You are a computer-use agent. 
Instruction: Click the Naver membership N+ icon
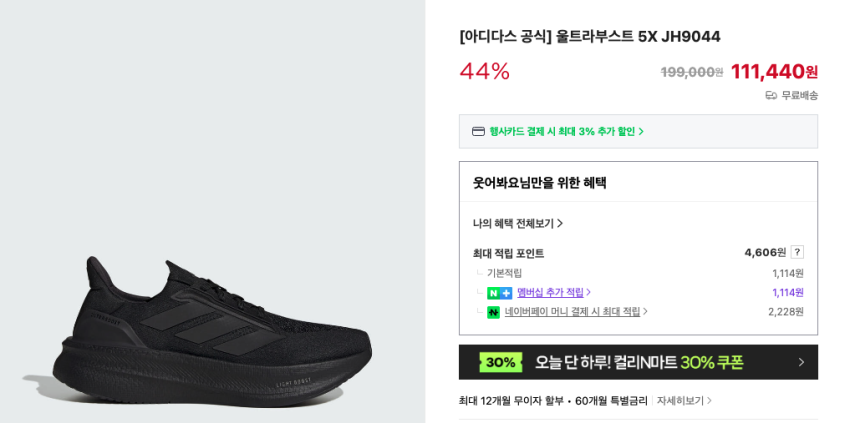point(499,293)
